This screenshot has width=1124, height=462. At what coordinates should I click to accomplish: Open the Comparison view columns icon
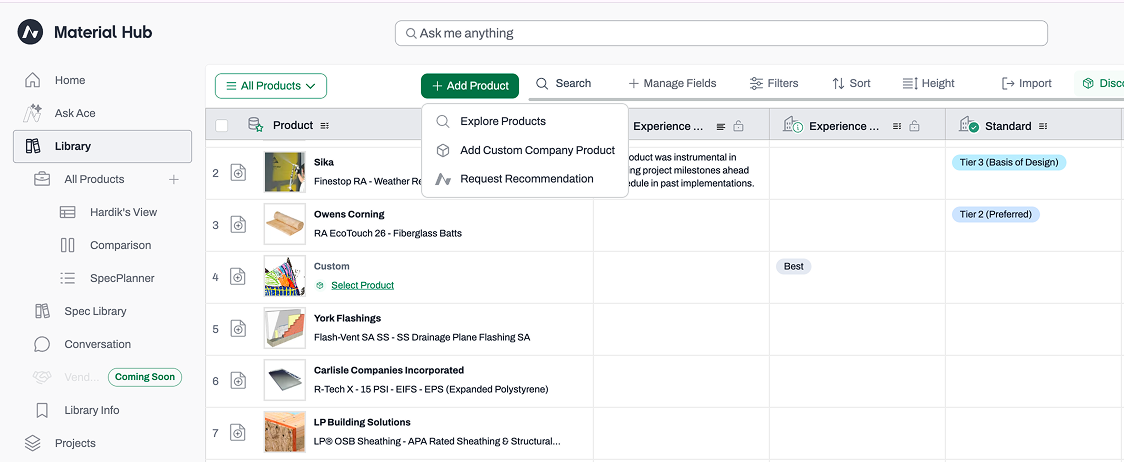click(x=67, y=245)
